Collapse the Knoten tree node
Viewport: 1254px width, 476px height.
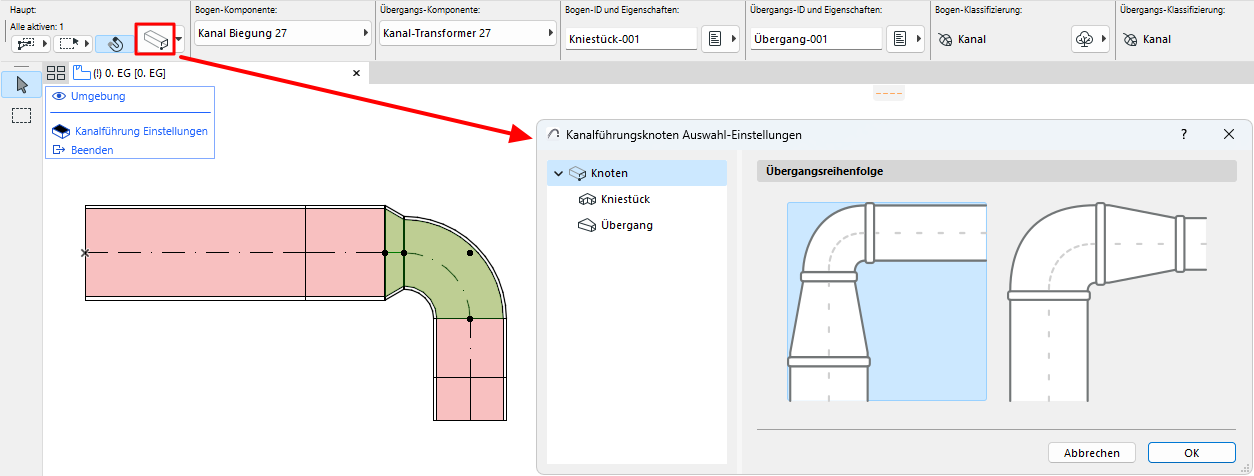coord(557,173)
